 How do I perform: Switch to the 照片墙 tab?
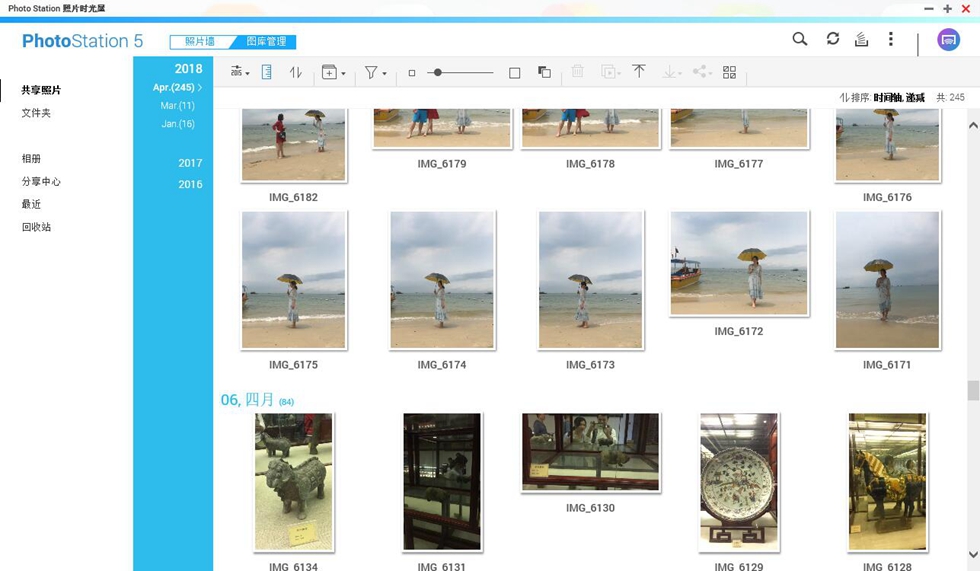tap(200, 41)
